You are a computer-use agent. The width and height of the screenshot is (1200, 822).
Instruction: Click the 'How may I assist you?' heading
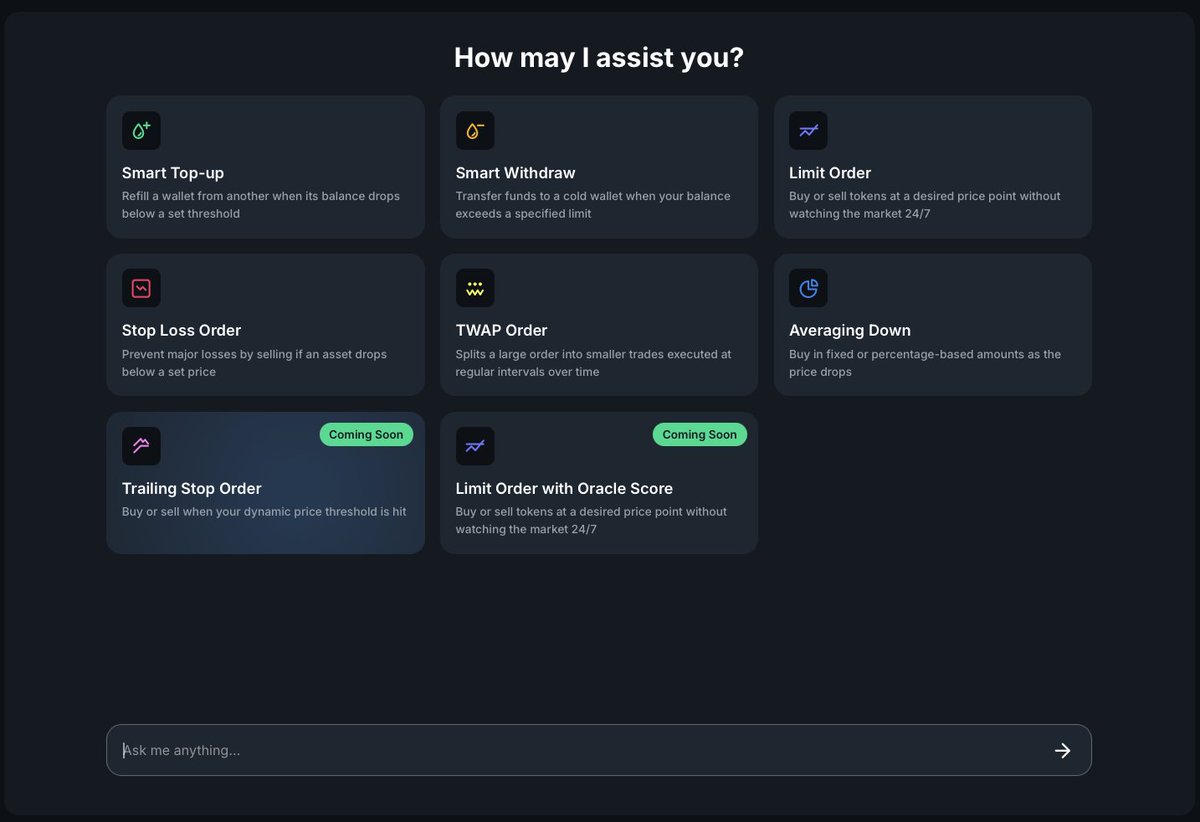tap(599, 57)
